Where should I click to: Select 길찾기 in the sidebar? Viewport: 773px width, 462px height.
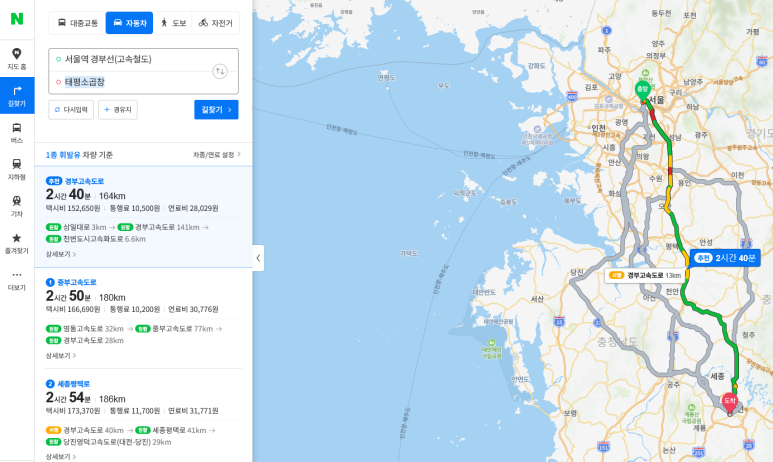pos(17,96)
